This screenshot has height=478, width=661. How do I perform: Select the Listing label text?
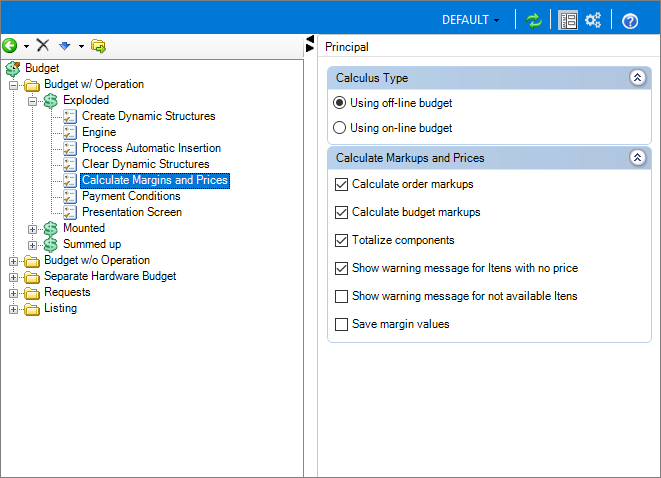coord(60,308)
